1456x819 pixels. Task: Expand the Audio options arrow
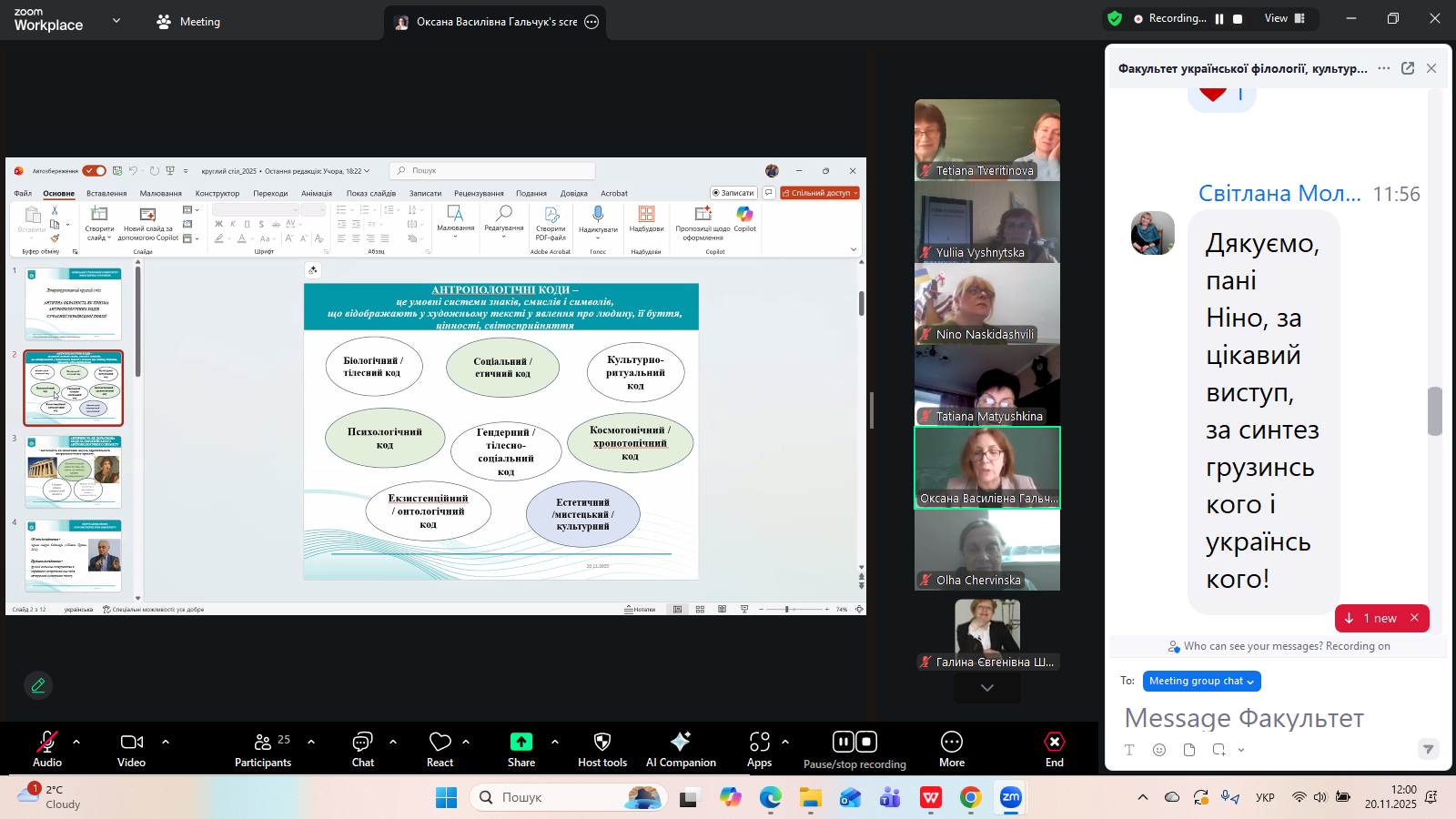tap(76, 742)
